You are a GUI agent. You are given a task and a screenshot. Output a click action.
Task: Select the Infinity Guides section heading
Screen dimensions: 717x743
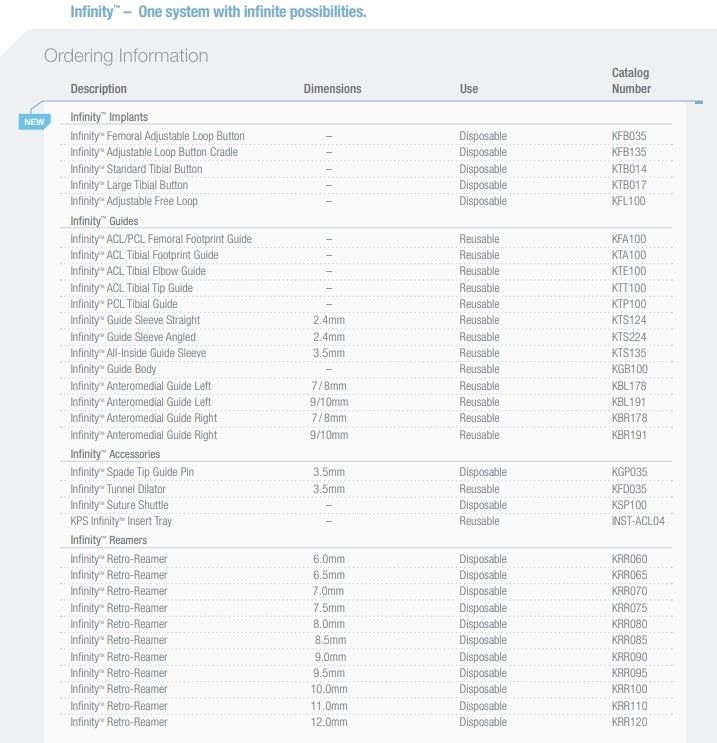coord(104,221)
